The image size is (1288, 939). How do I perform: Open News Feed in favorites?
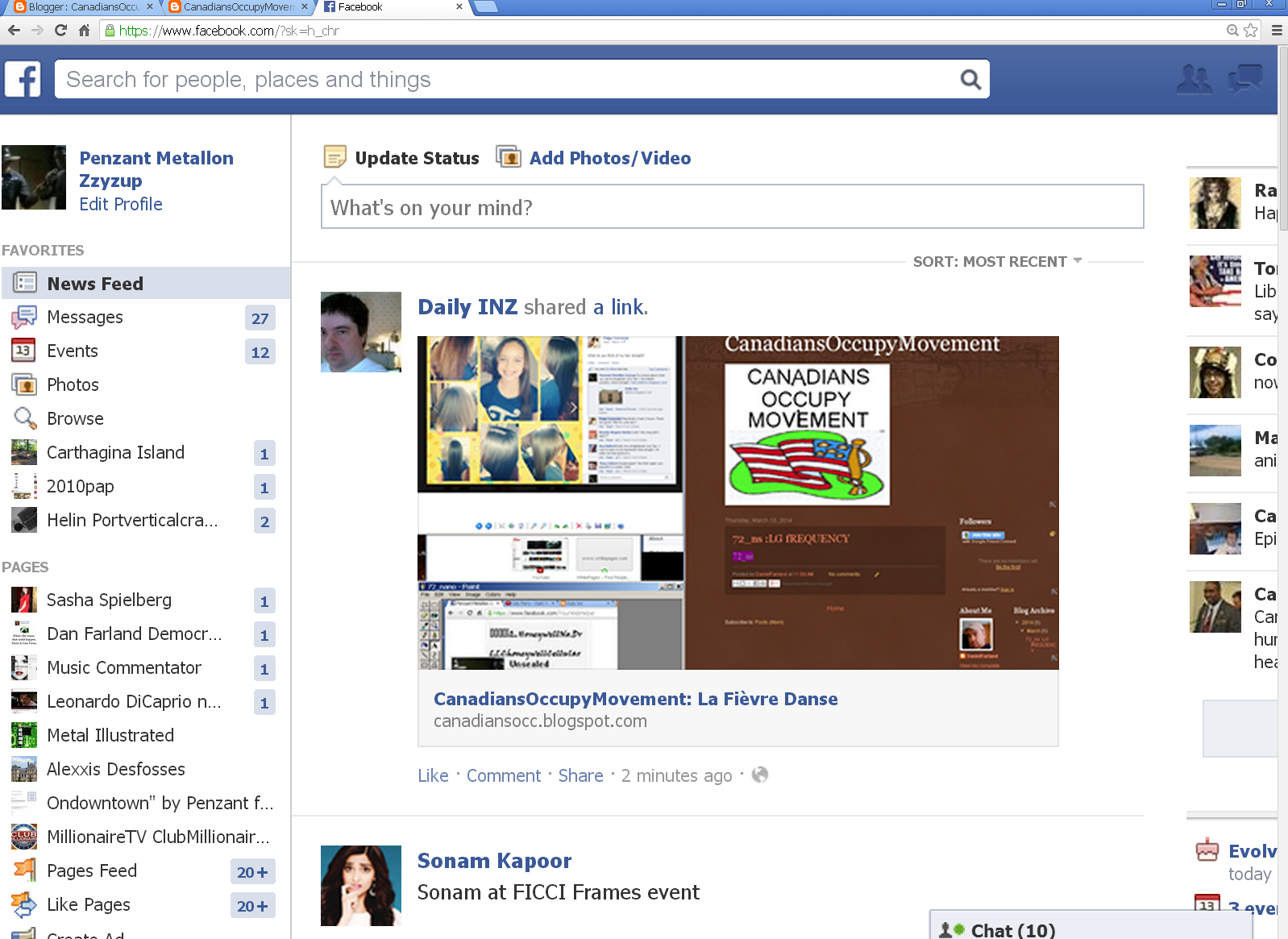tap(146, 283)
